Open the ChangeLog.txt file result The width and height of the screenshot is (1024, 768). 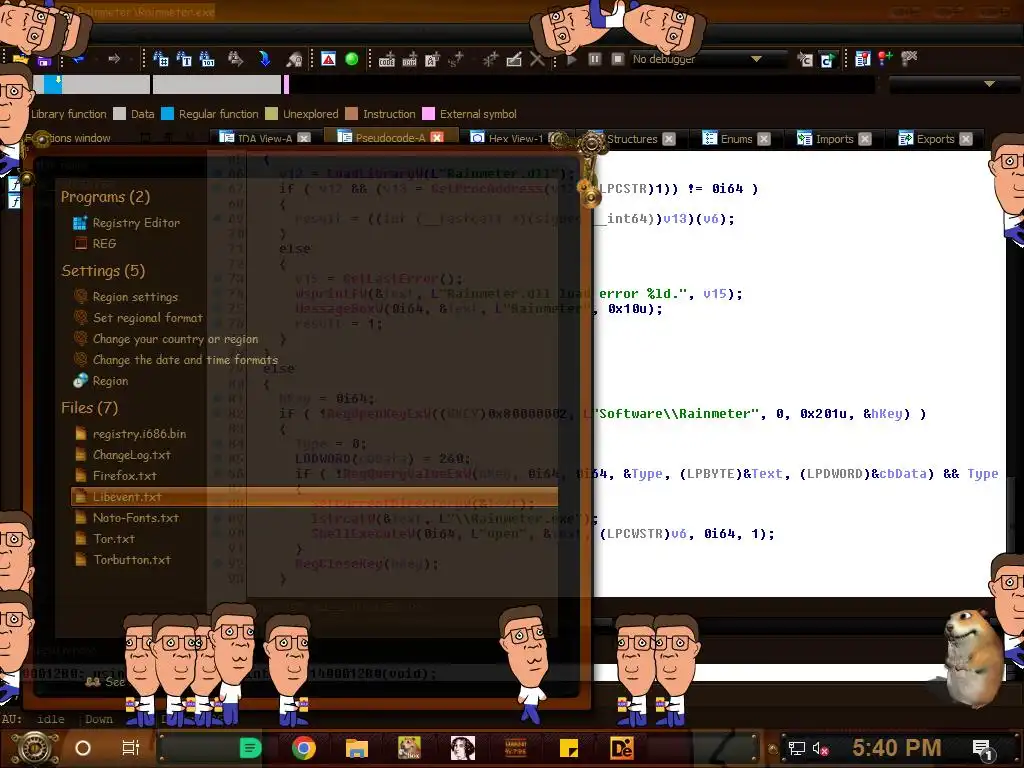pyautogui.click(x=123, y=455)
